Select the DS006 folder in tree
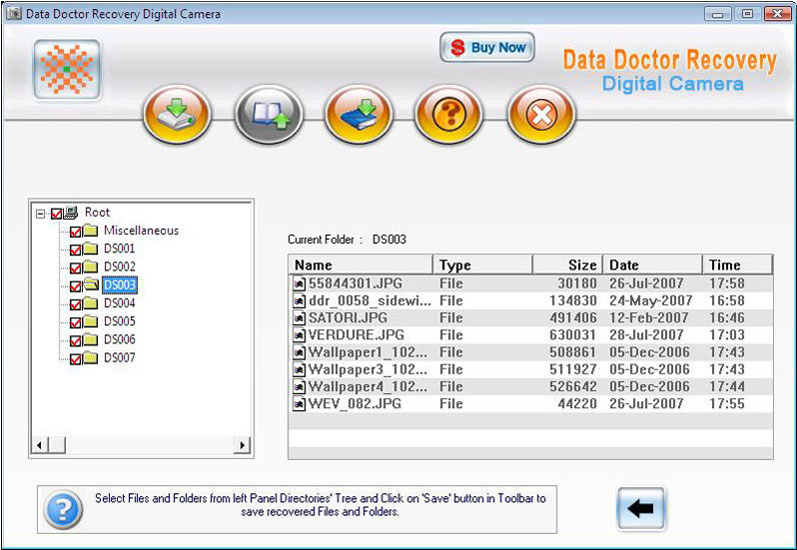797x550 pixels. [x=119, y=339]
